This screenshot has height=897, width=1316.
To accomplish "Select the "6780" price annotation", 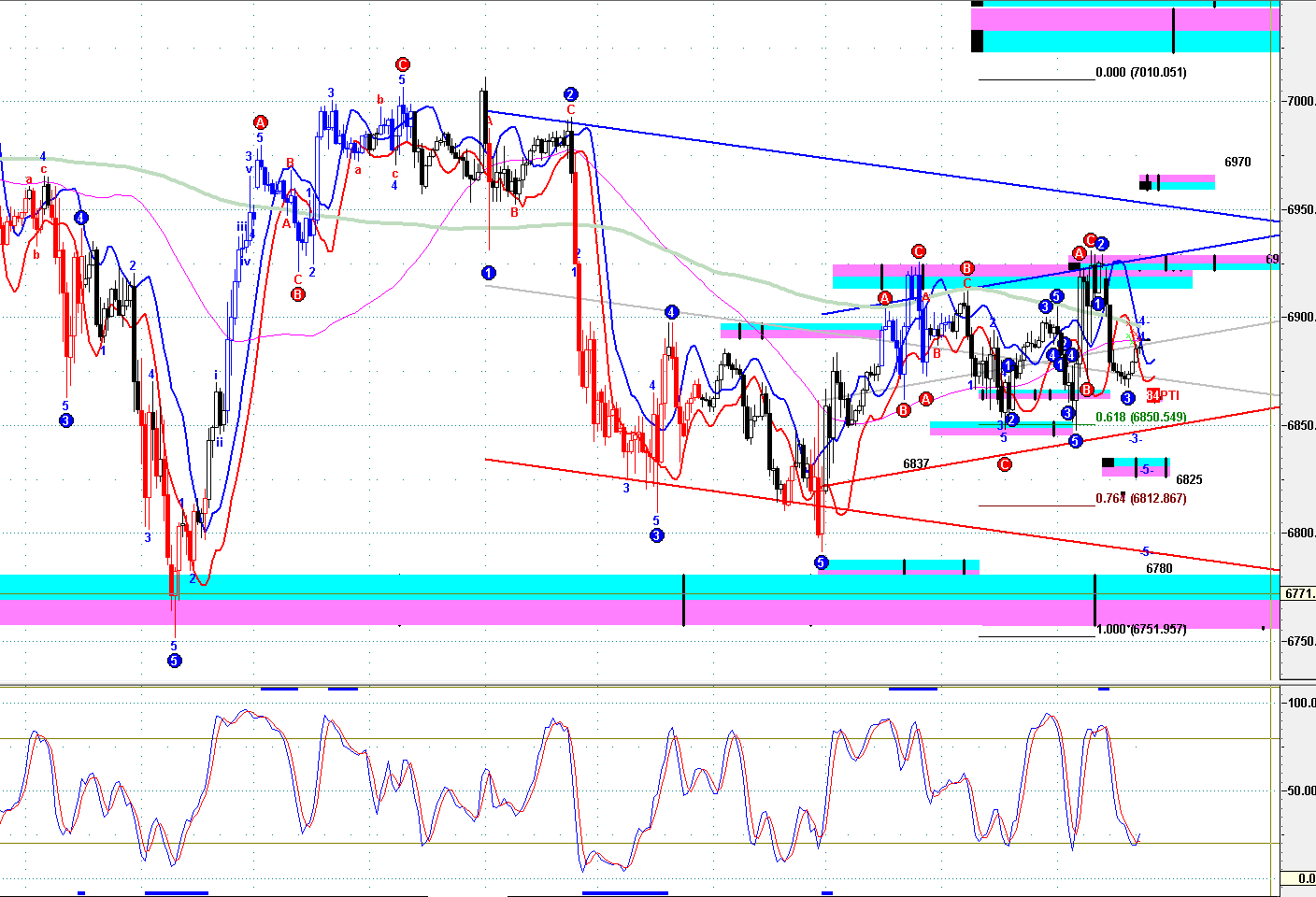I will (x=1159, y=568).
